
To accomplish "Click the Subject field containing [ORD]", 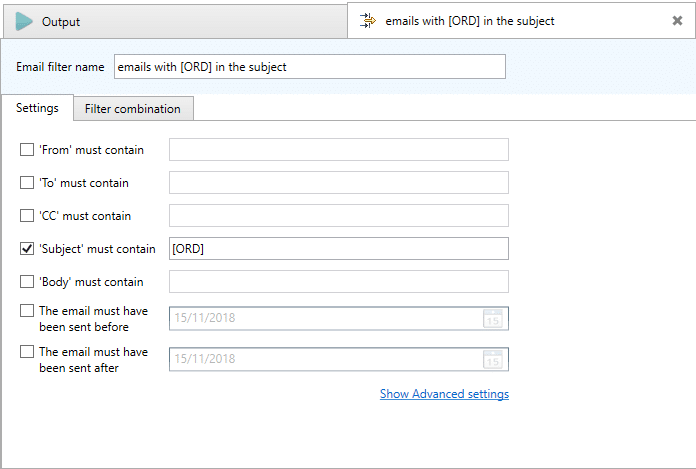I will (339, 248).
